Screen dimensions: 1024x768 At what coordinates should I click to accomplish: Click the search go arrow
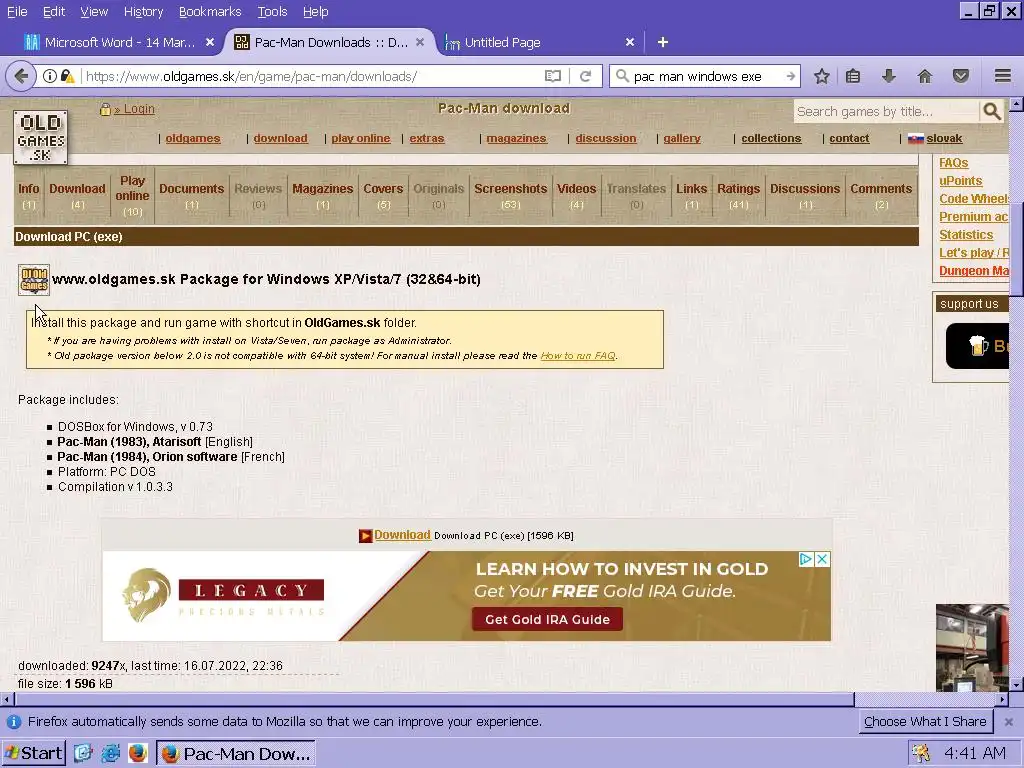[790, 76]
